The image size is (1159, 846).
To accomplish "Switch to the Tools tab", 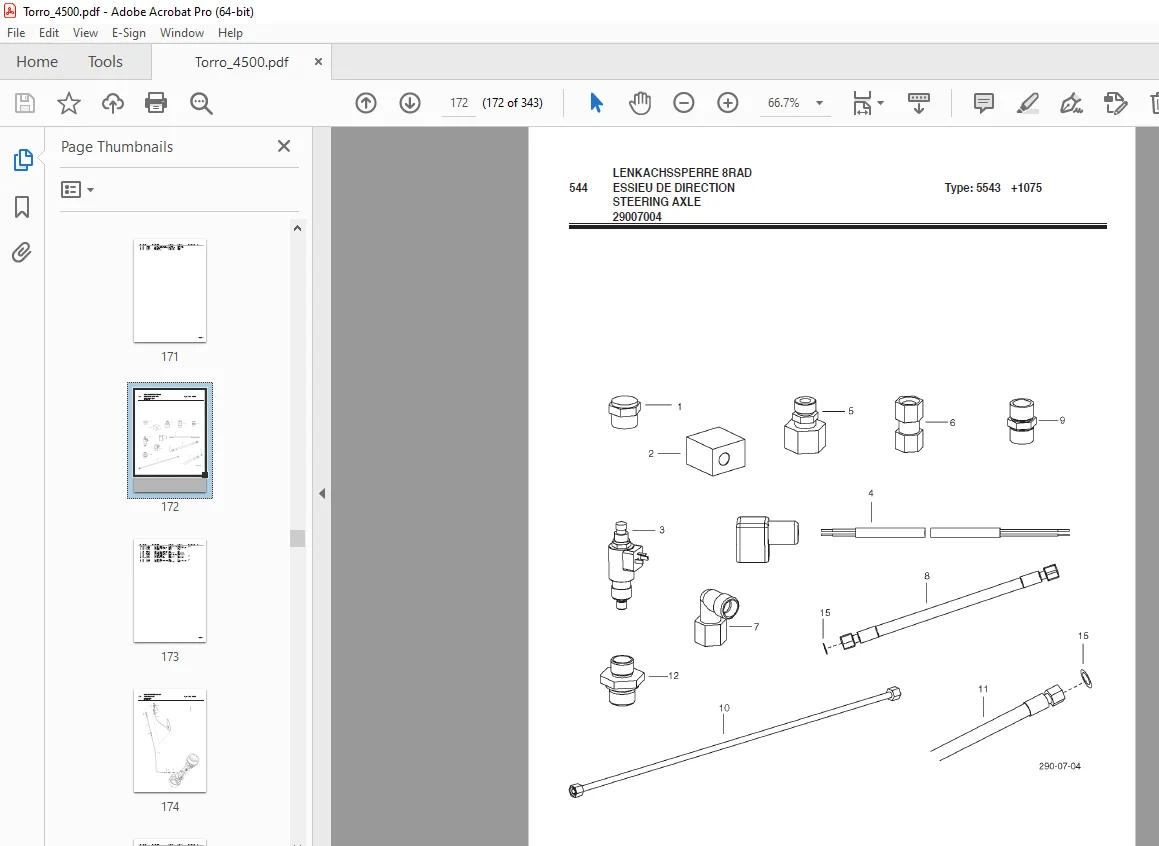I will pos(105,62).
